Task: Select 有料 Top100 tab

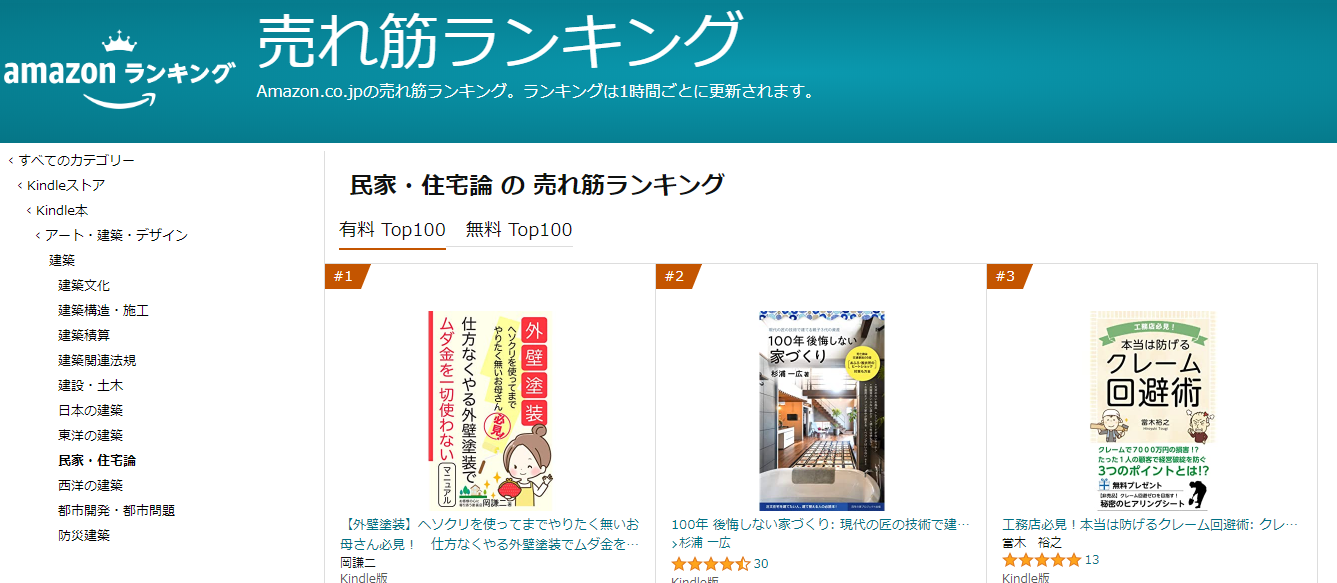Action: (x=392, y=230)
